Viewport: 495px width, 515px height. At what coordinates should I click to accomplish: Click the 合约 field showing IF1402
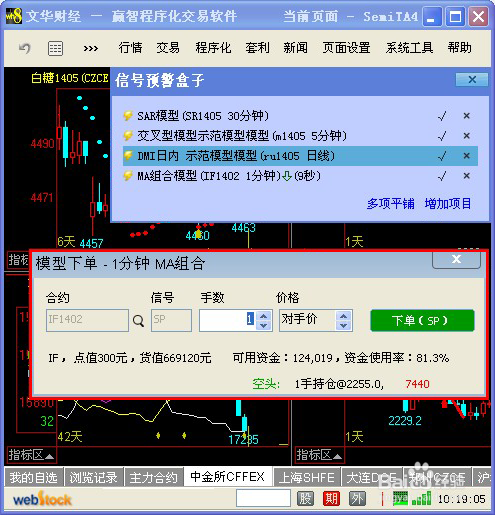click(x=87, y=320)
